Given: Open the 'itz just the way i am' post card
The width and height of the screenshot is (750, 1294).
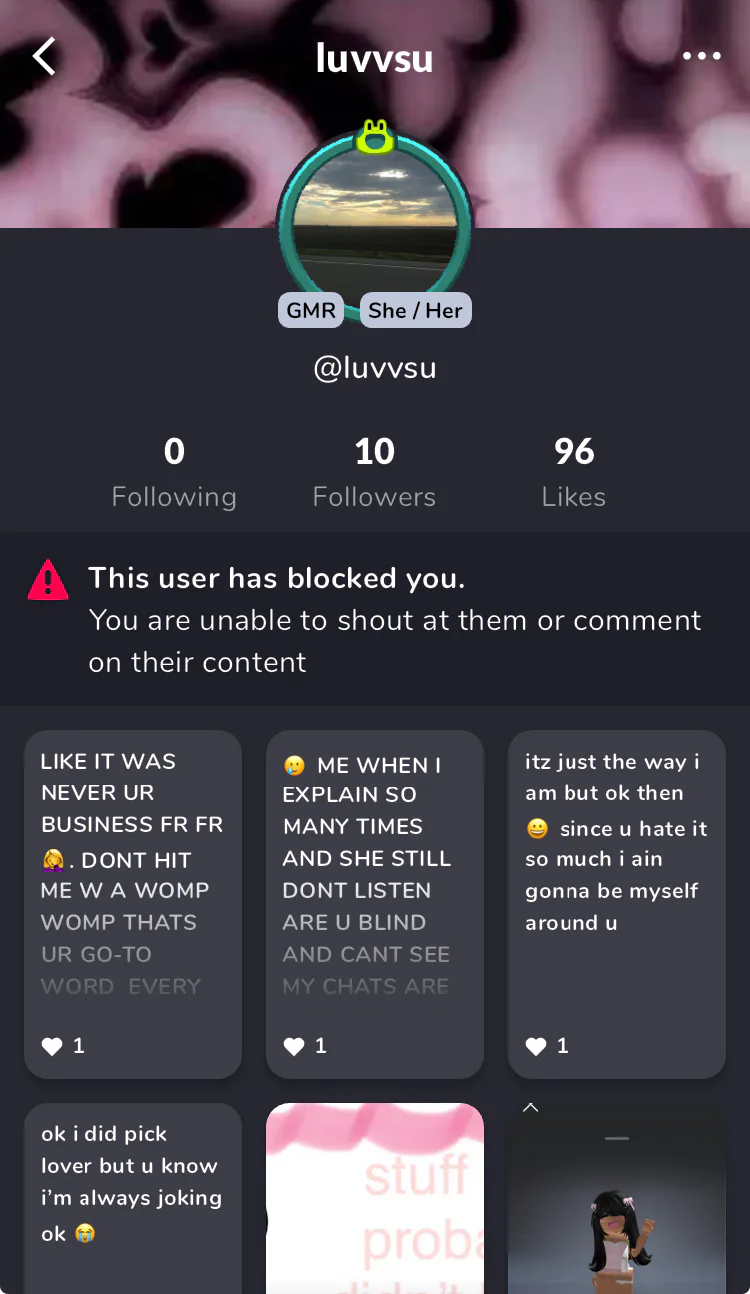Looking at the screenshot, I should pyautogui.click(x=617, y=904).
